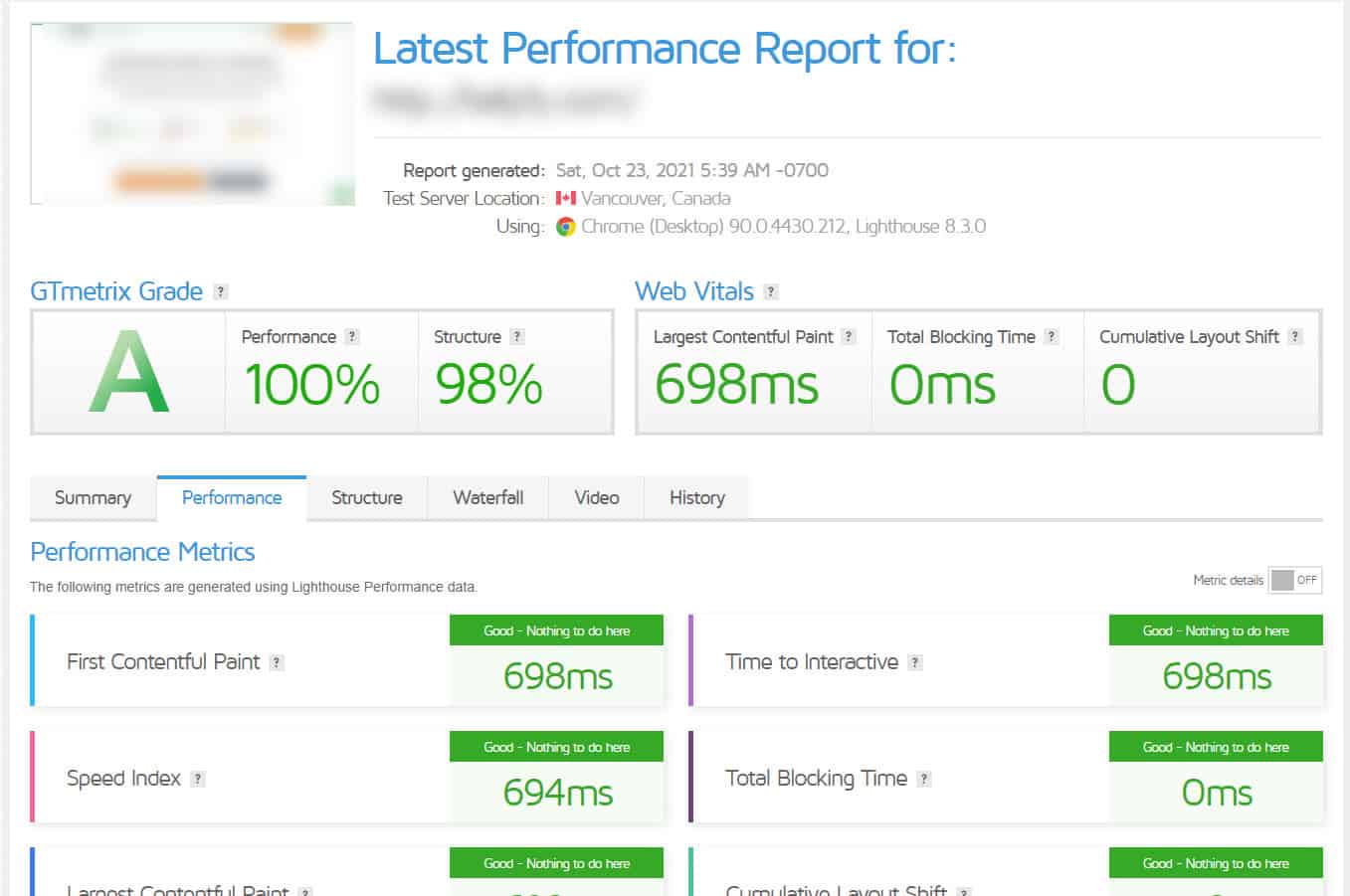Click the Total Blocking Time 0ms metric result
Screen dimensions: 1350x896
[1216, 793]
